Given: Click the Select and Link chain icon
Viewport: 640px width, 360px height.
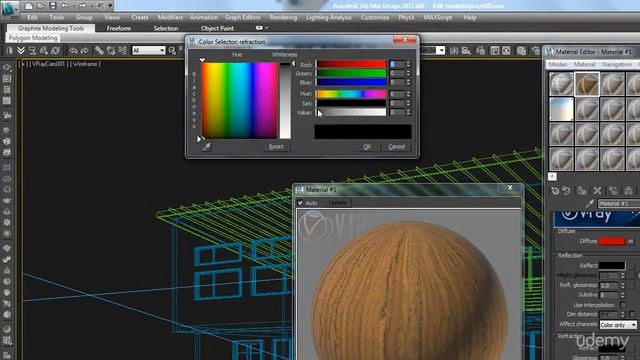Looking at the screenshot, I should [x=99, y=51].
